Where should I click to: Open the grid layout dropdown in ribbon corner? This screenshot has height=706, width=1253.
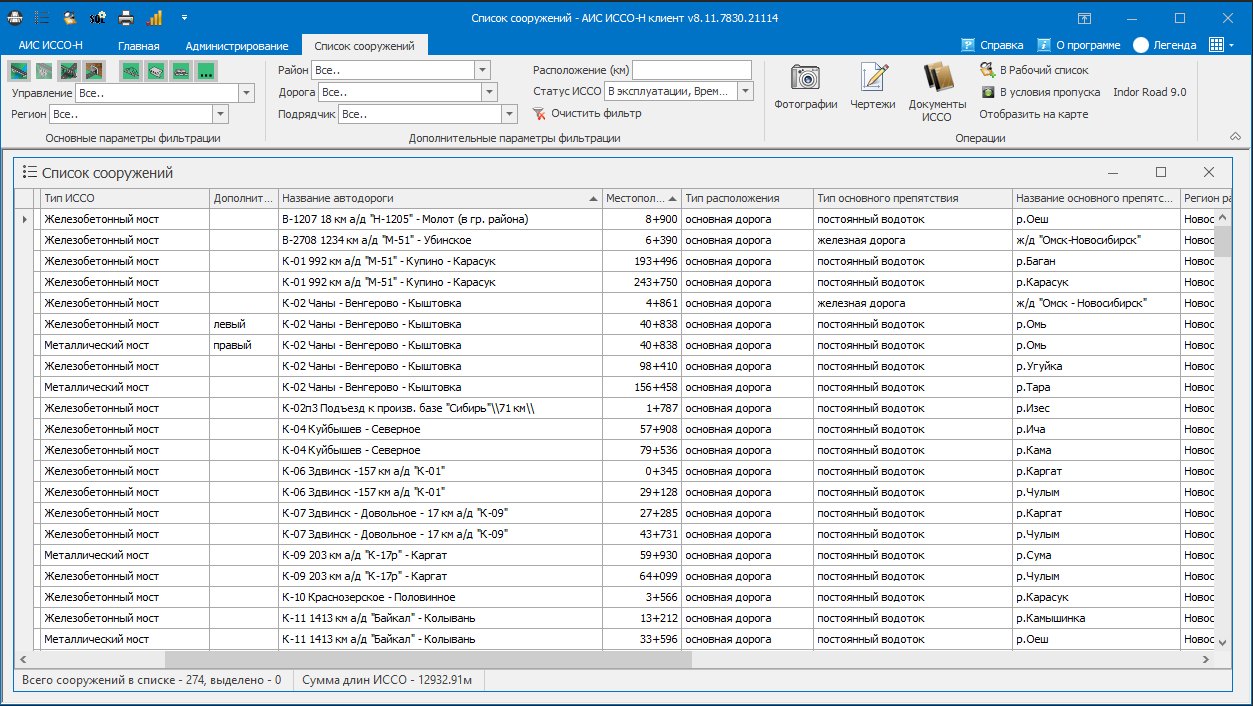coord(1221,45)
